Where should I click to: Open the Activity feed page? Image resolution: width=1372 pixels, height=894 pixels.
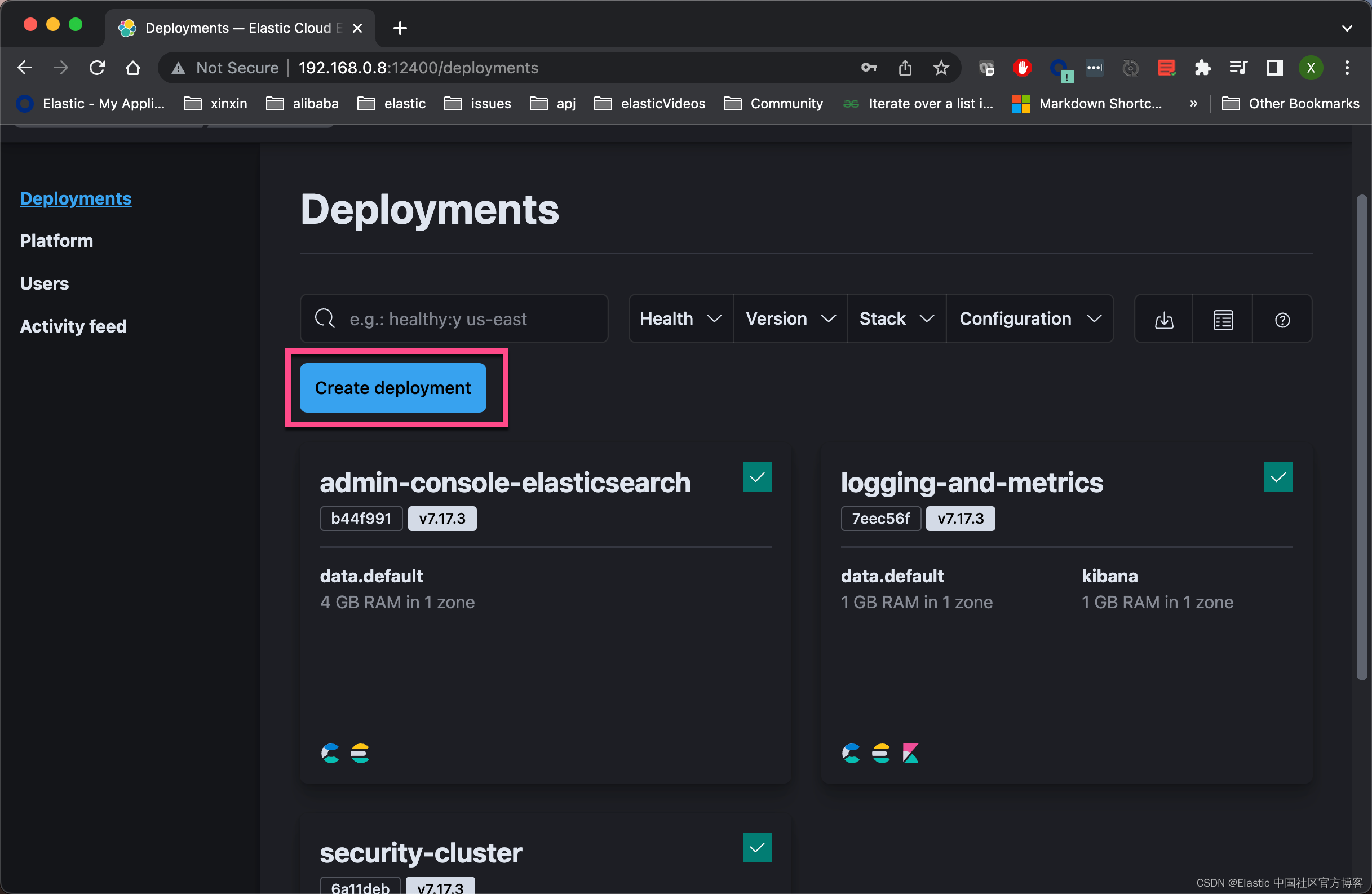tap(73, 326)
